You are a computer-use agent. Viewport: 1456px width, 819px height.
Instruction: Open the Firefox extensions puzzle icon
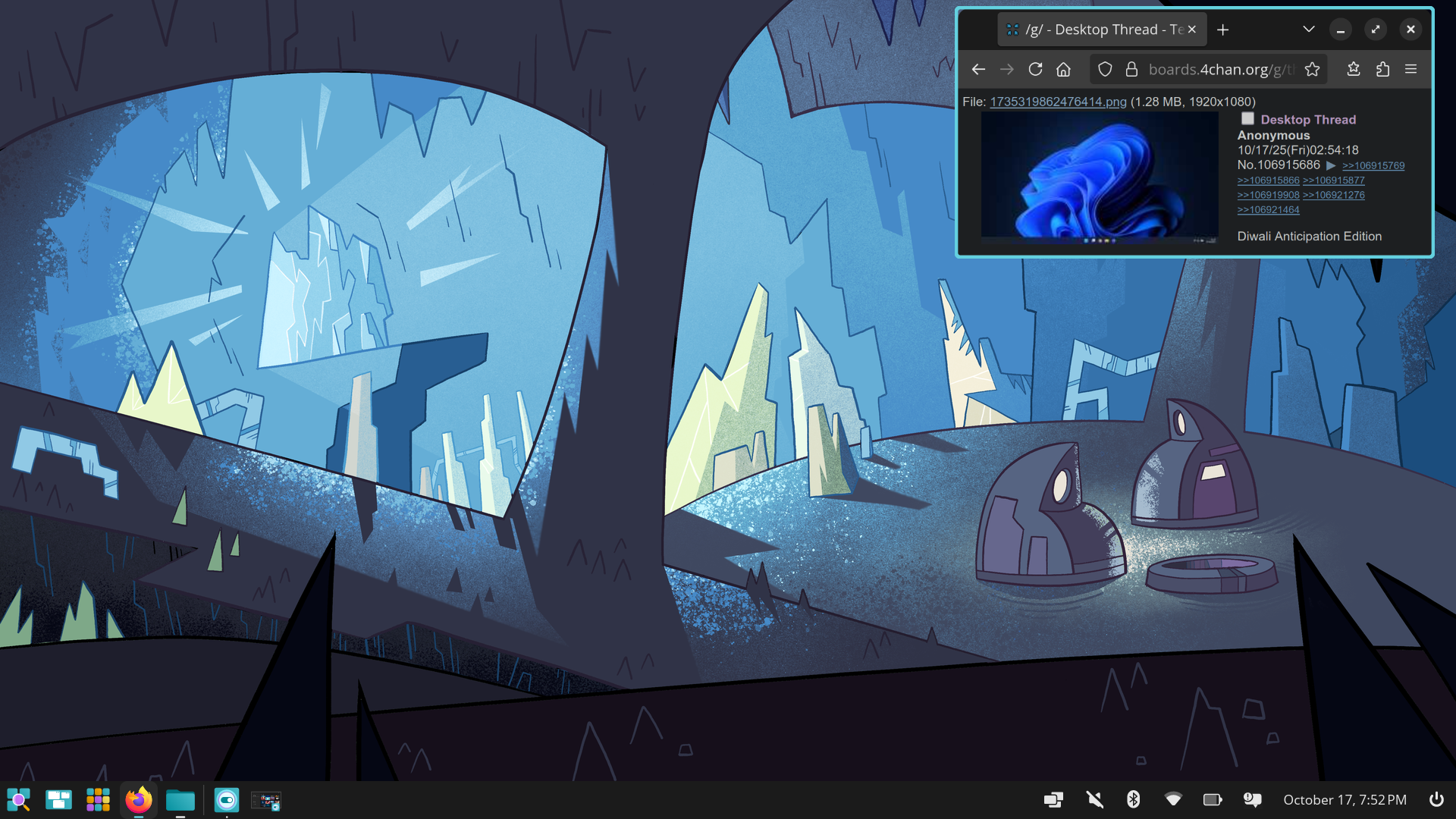click(1382, 69)
